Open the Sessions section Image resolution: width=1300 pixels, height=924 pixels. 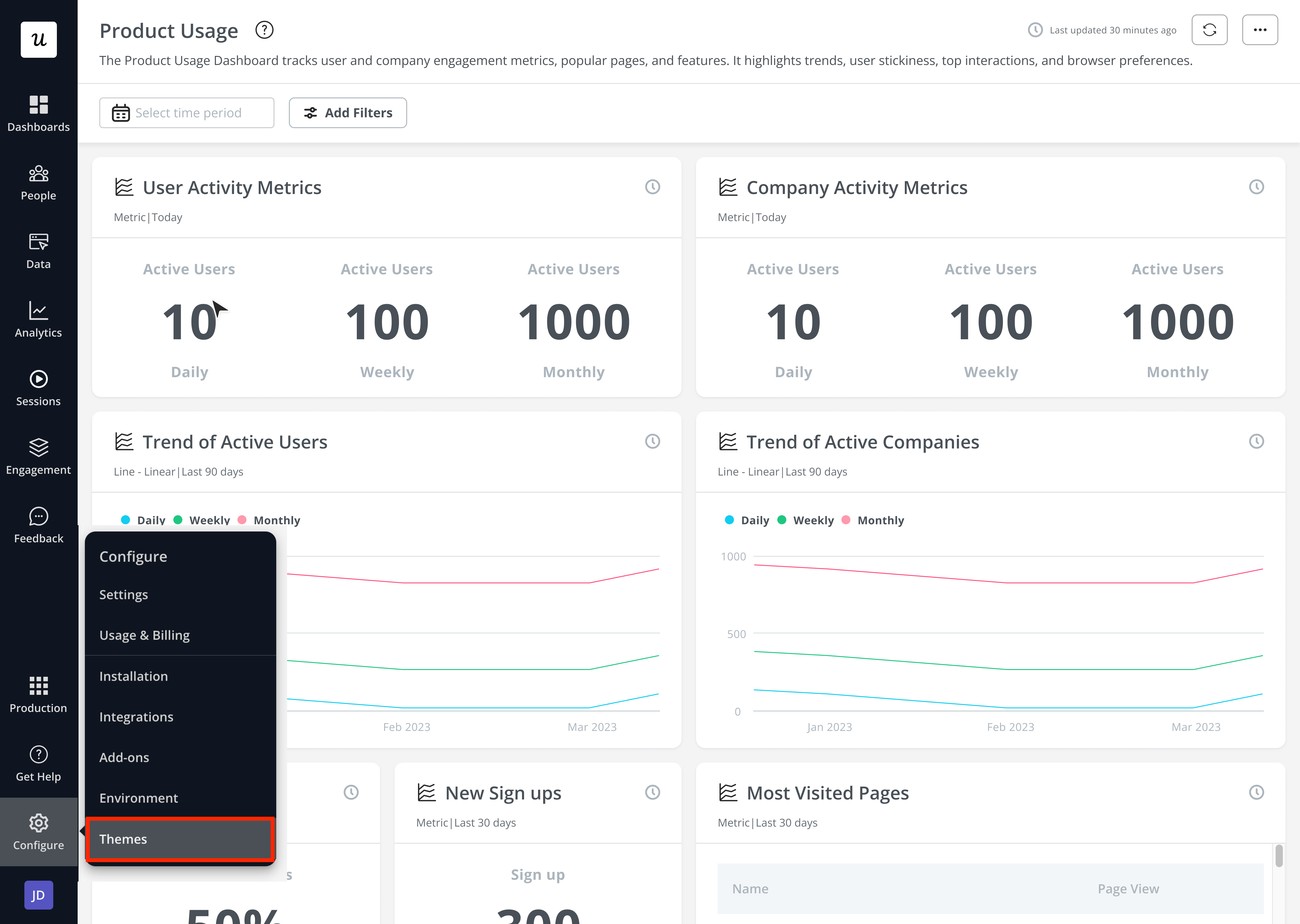point(39,388)
